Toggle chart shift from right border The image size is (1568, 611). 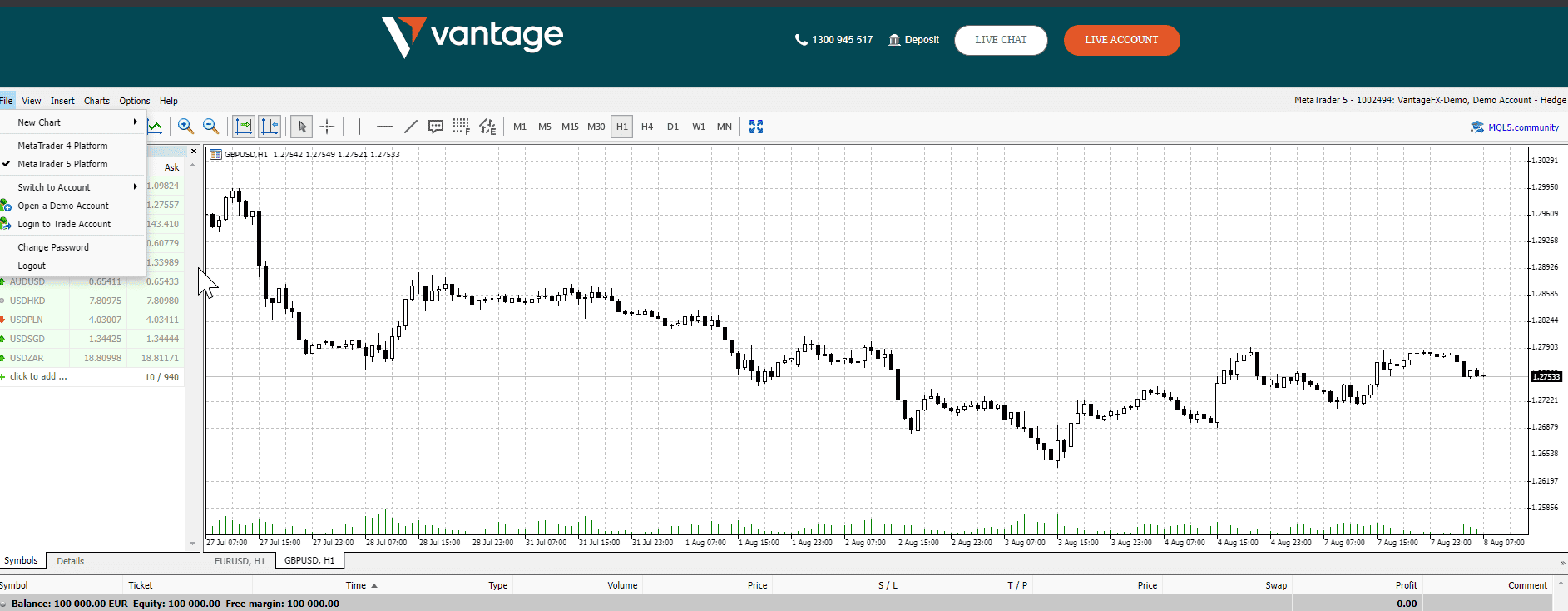270,127
